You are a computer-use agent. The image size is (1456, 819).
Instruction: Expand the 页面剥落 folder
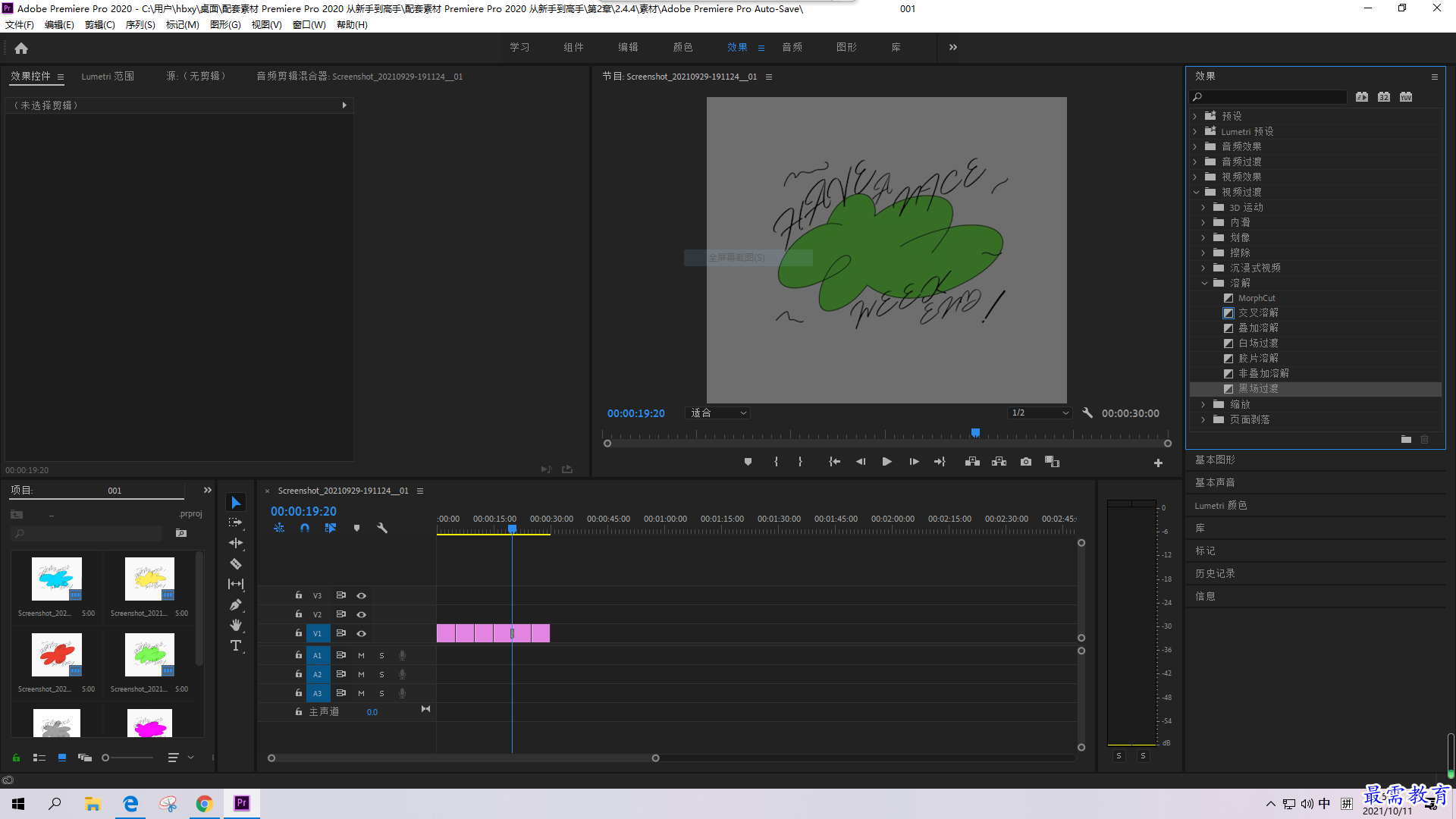(1203, 419)
